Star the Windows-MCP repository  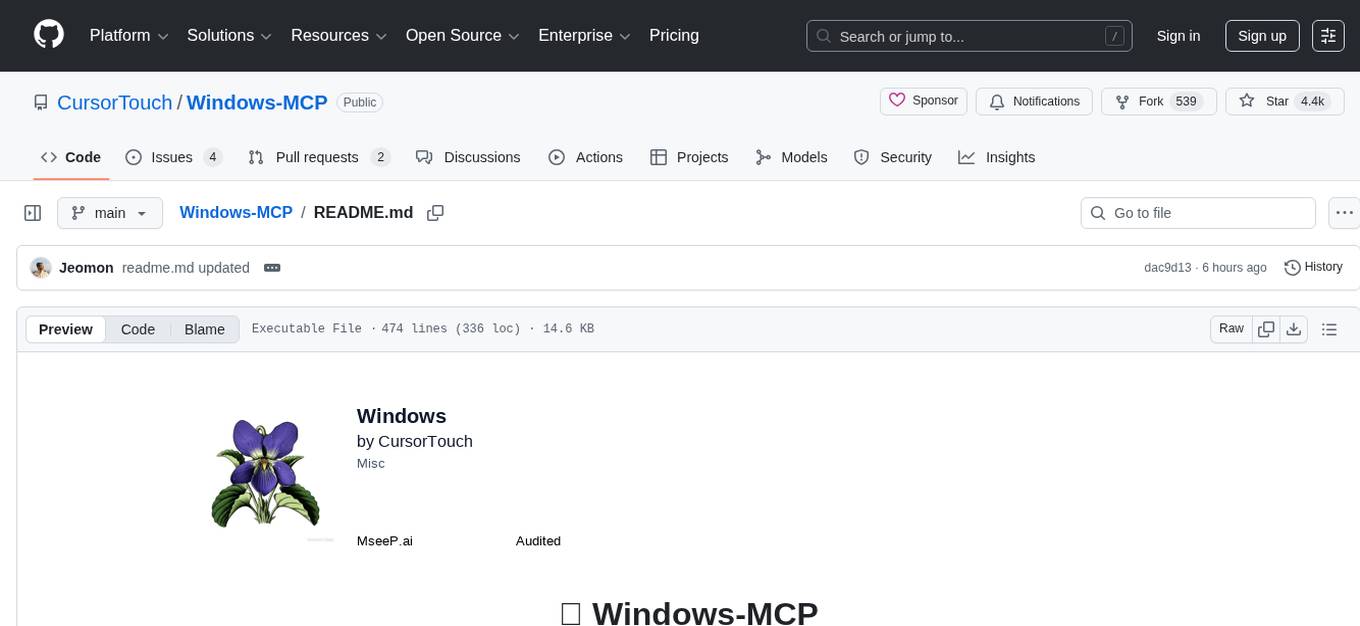[1284, 101]
